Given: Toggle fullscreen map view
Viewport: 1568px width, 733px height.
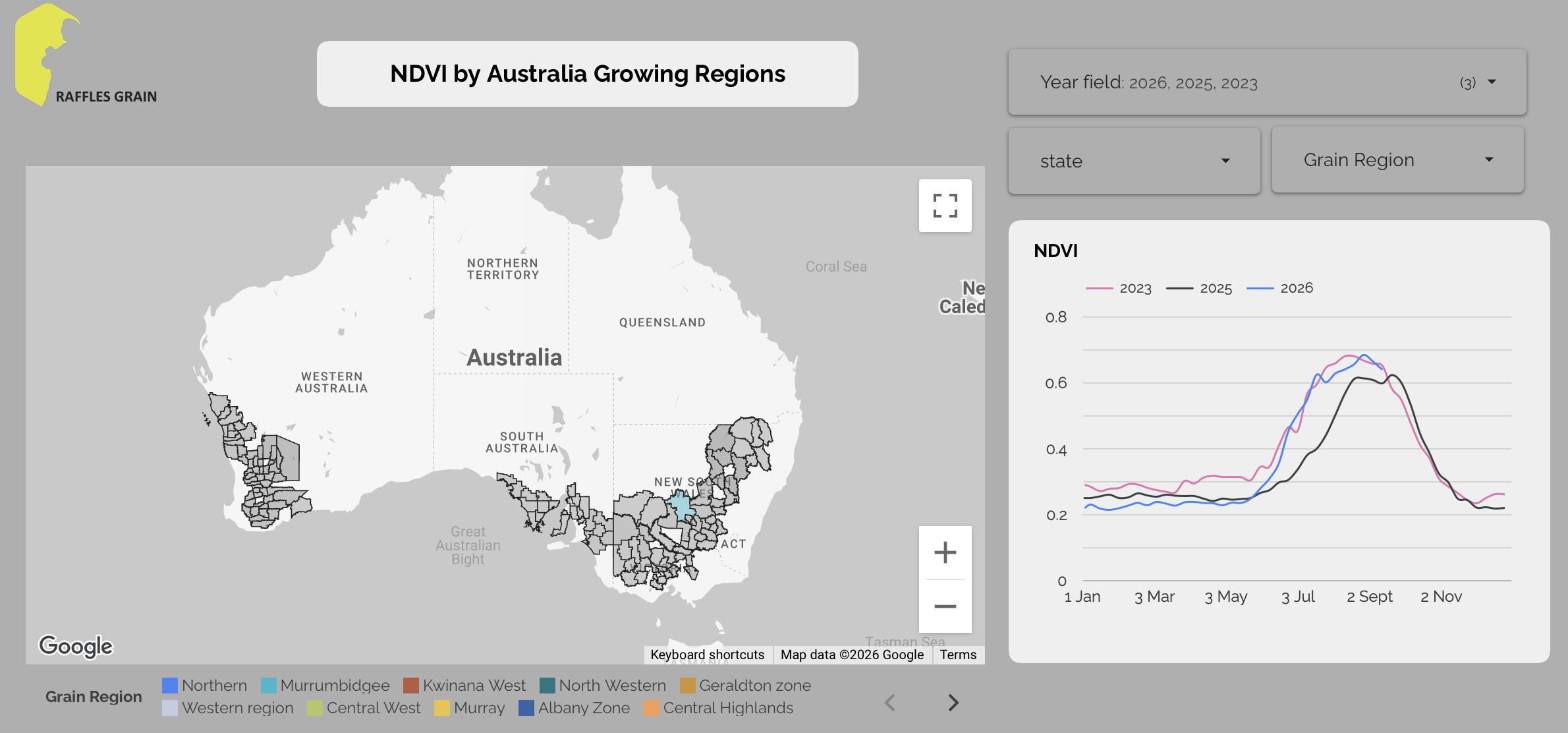Looking at the screenshot, I should [x=945, y=206].
